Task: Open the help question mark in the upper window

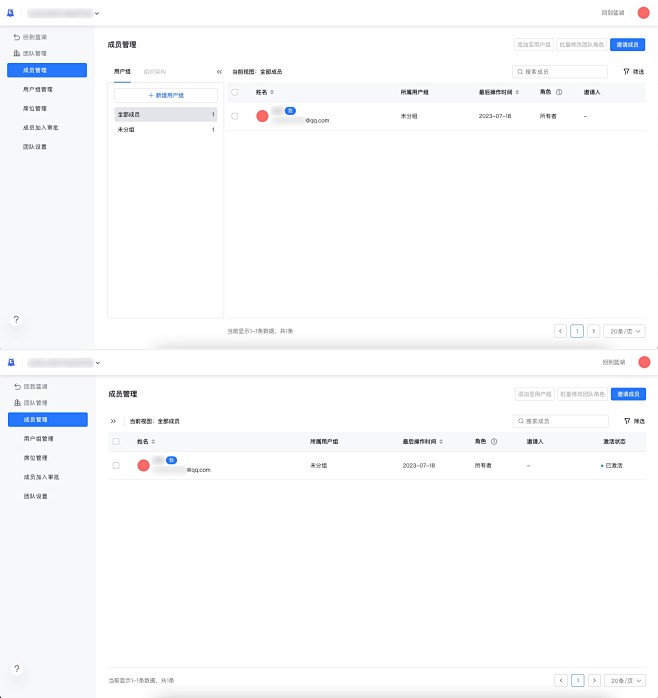Action: (x=16, y=319)
